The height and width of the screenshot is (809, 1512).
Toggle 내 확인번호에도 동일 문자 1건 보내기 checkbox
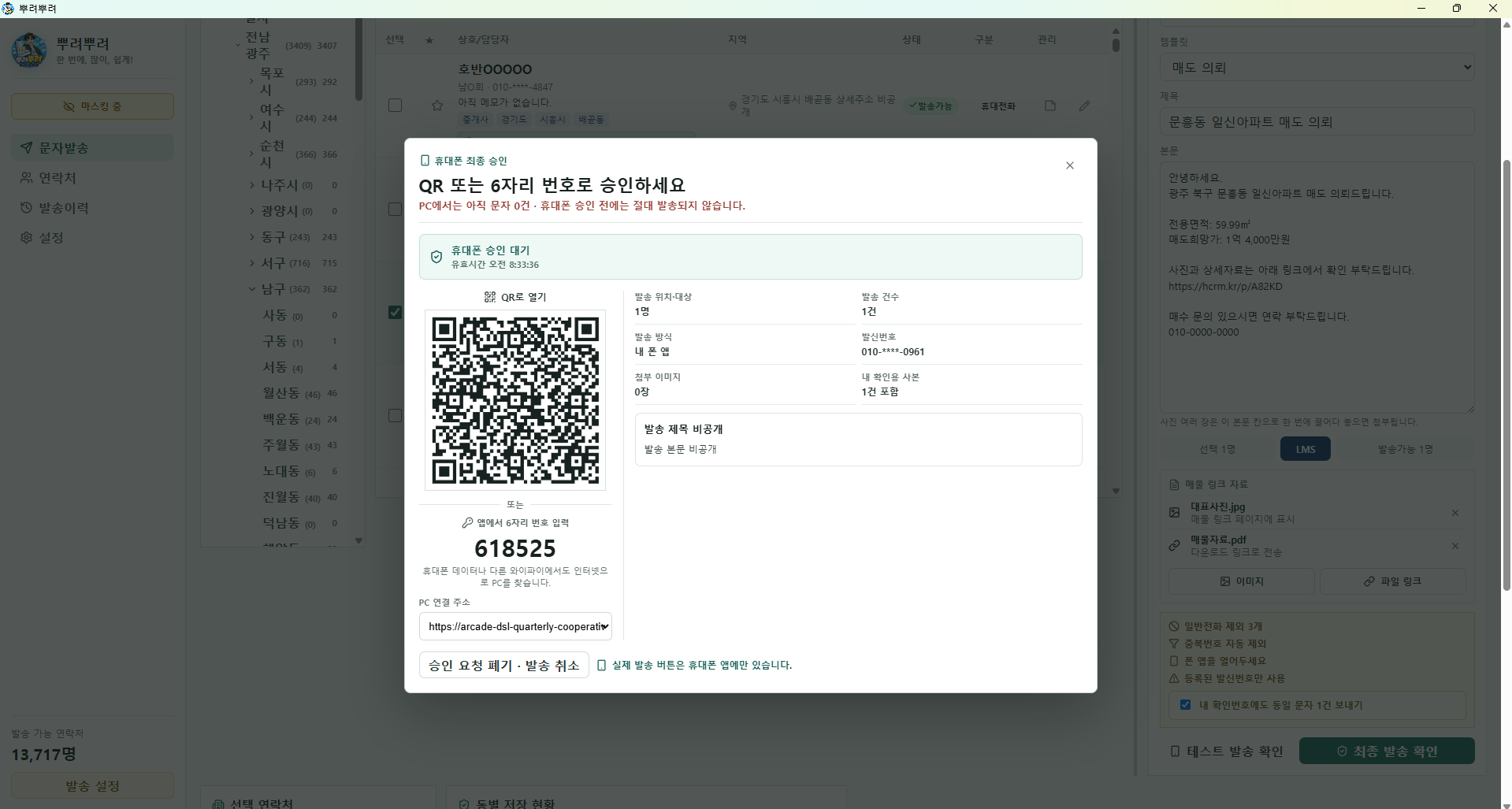[1185, 705]
